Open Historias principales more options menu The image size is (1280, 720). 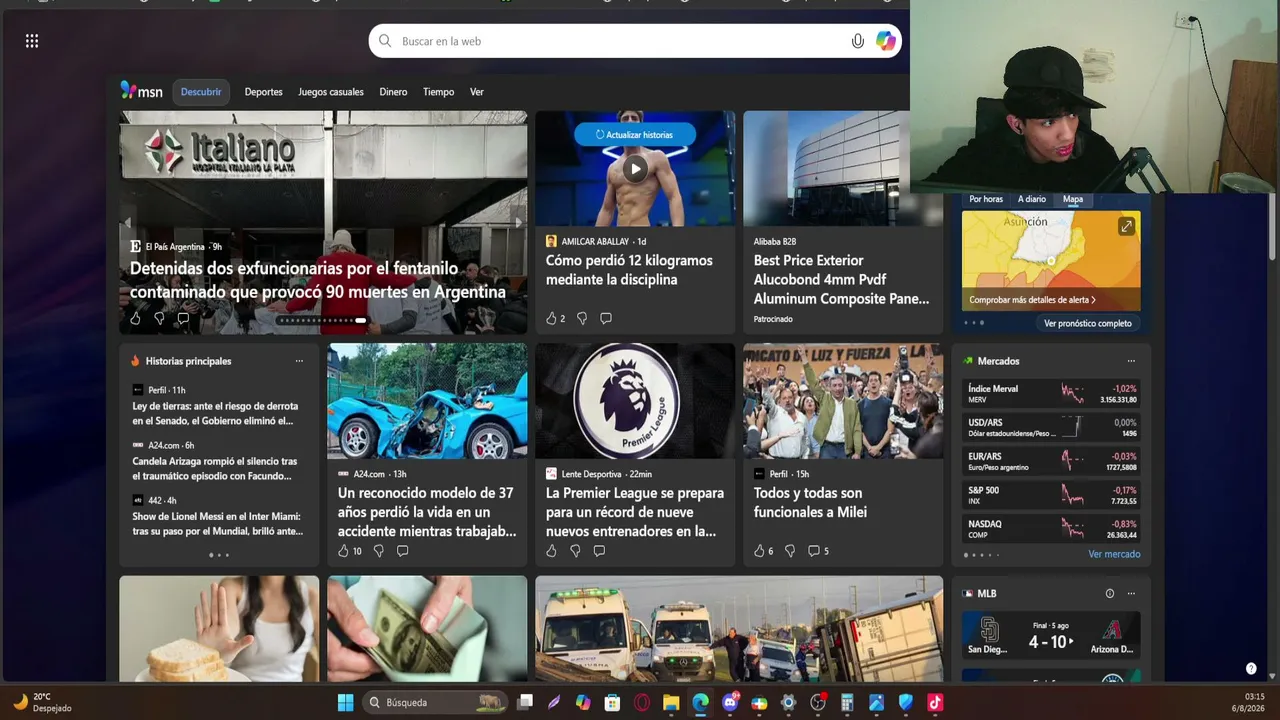(299, 361)
